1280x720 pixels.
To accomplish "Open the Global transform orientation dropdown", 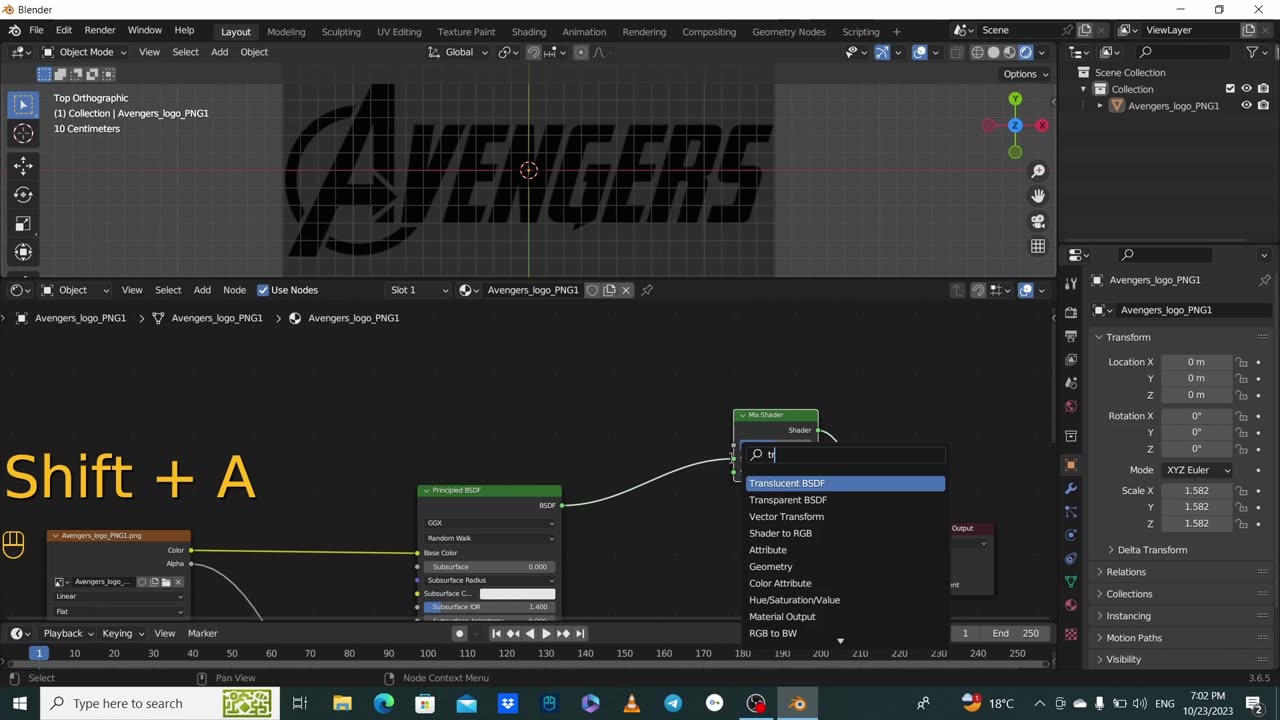I will pyautogui.click(x=458, y=52).
